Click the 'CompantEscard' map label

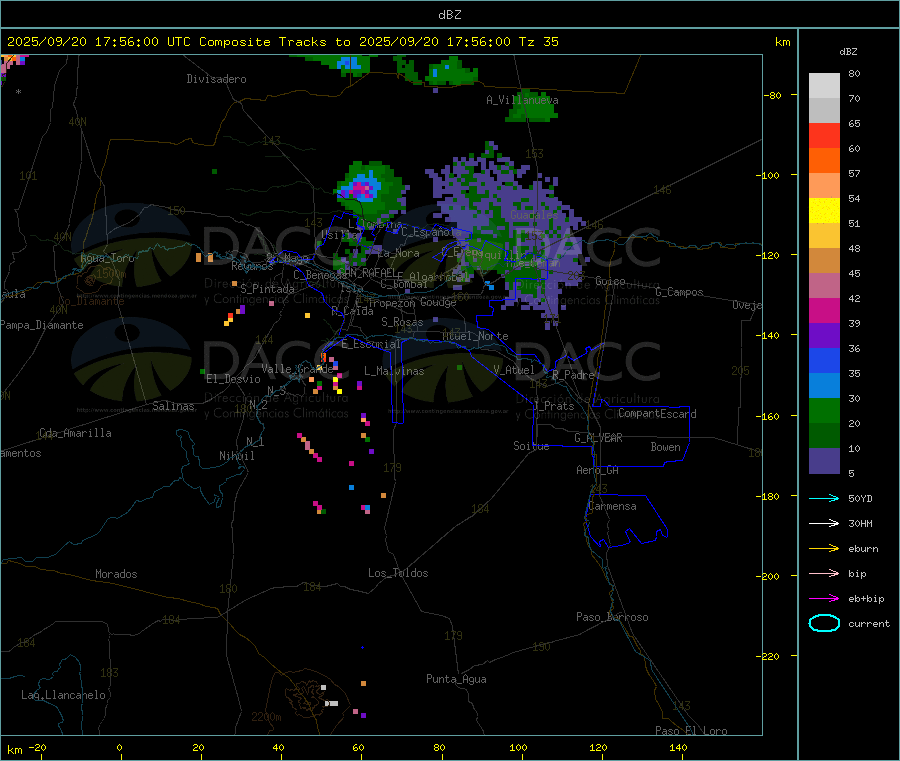pos(657,414)
